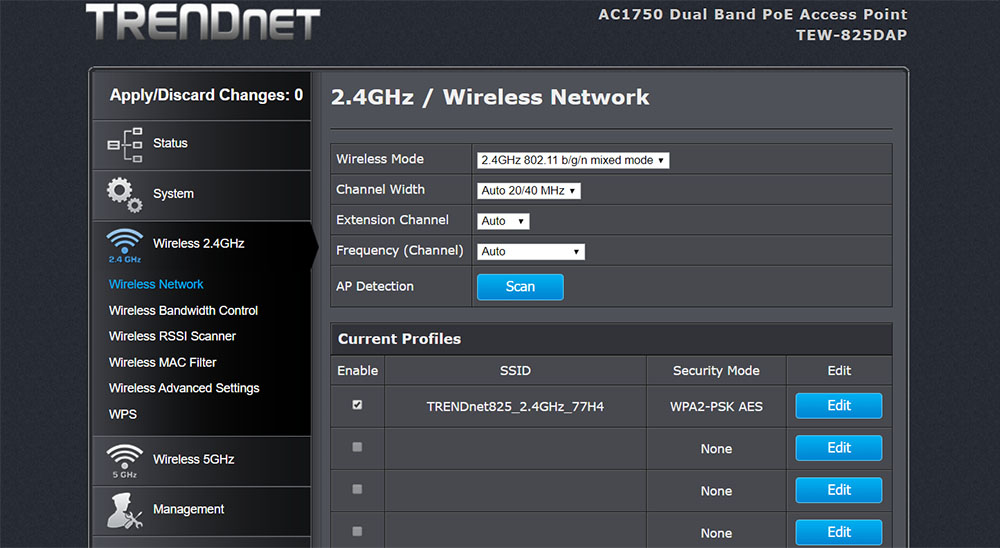Disable the TRENDnet825_2.4GHz_77H4 profile checkbox
1000x548 pixels.
[x=357, y=405]
